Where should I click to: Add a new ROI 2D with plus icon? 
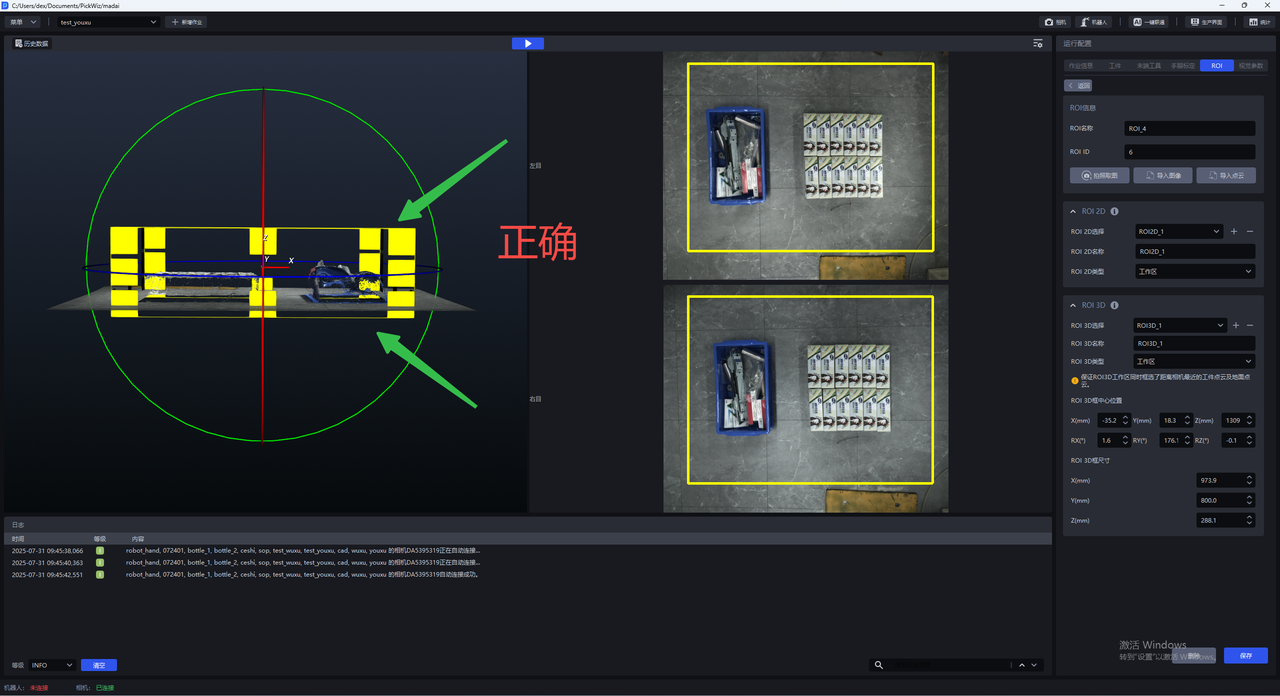point(1234,232)
